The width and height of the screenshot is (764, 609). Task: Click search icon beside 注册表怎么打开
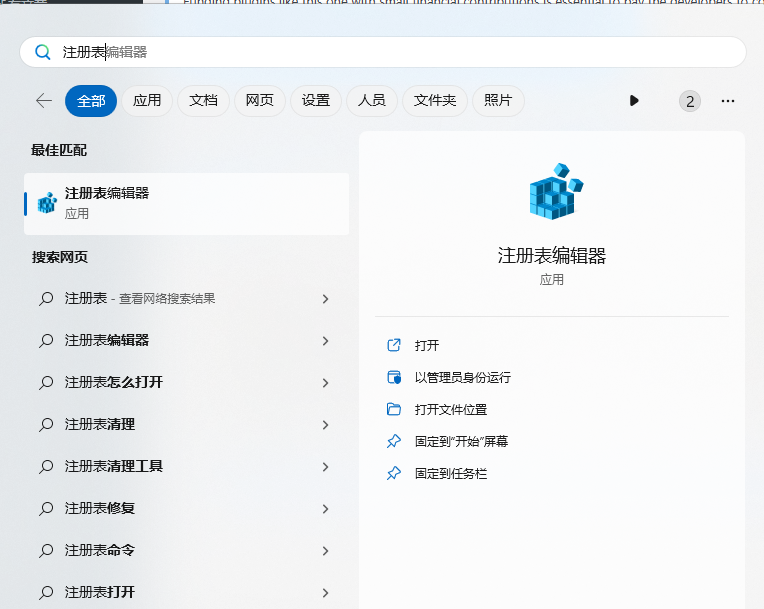coord(46,382)
